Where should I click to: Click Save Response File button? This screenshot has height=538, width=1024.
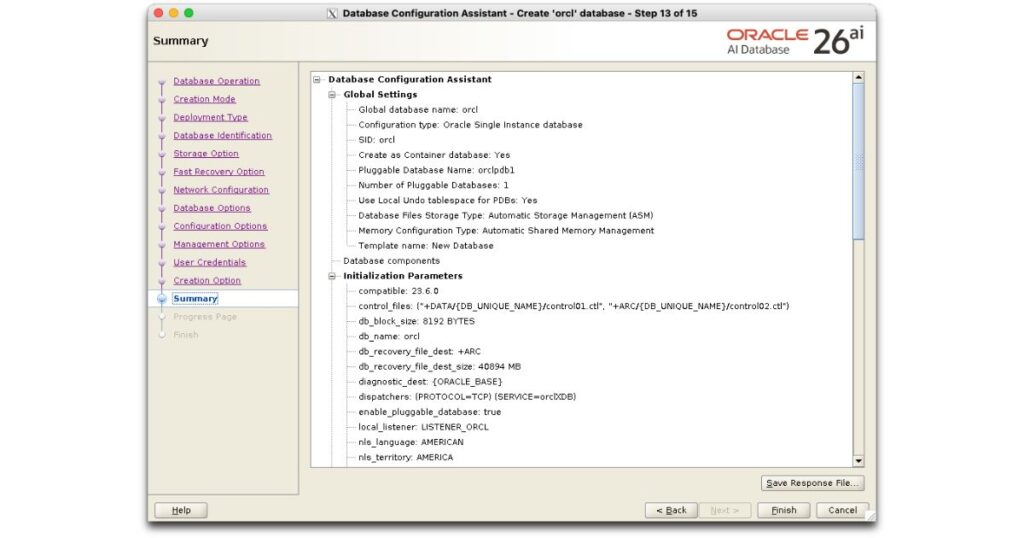[812, 483]
